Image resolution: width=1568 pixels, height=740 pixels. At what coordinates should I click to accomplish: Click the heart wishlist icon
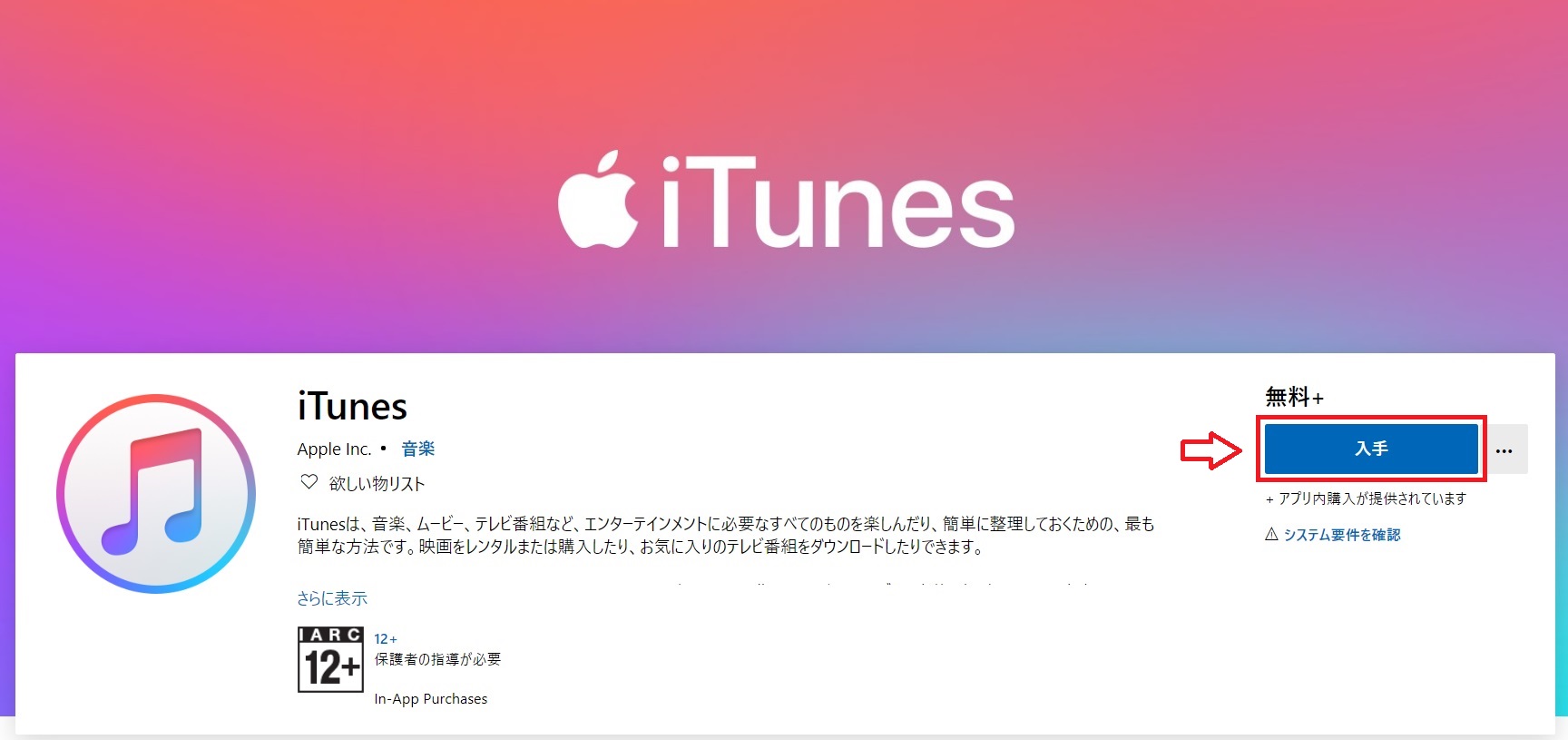point(309,482)
